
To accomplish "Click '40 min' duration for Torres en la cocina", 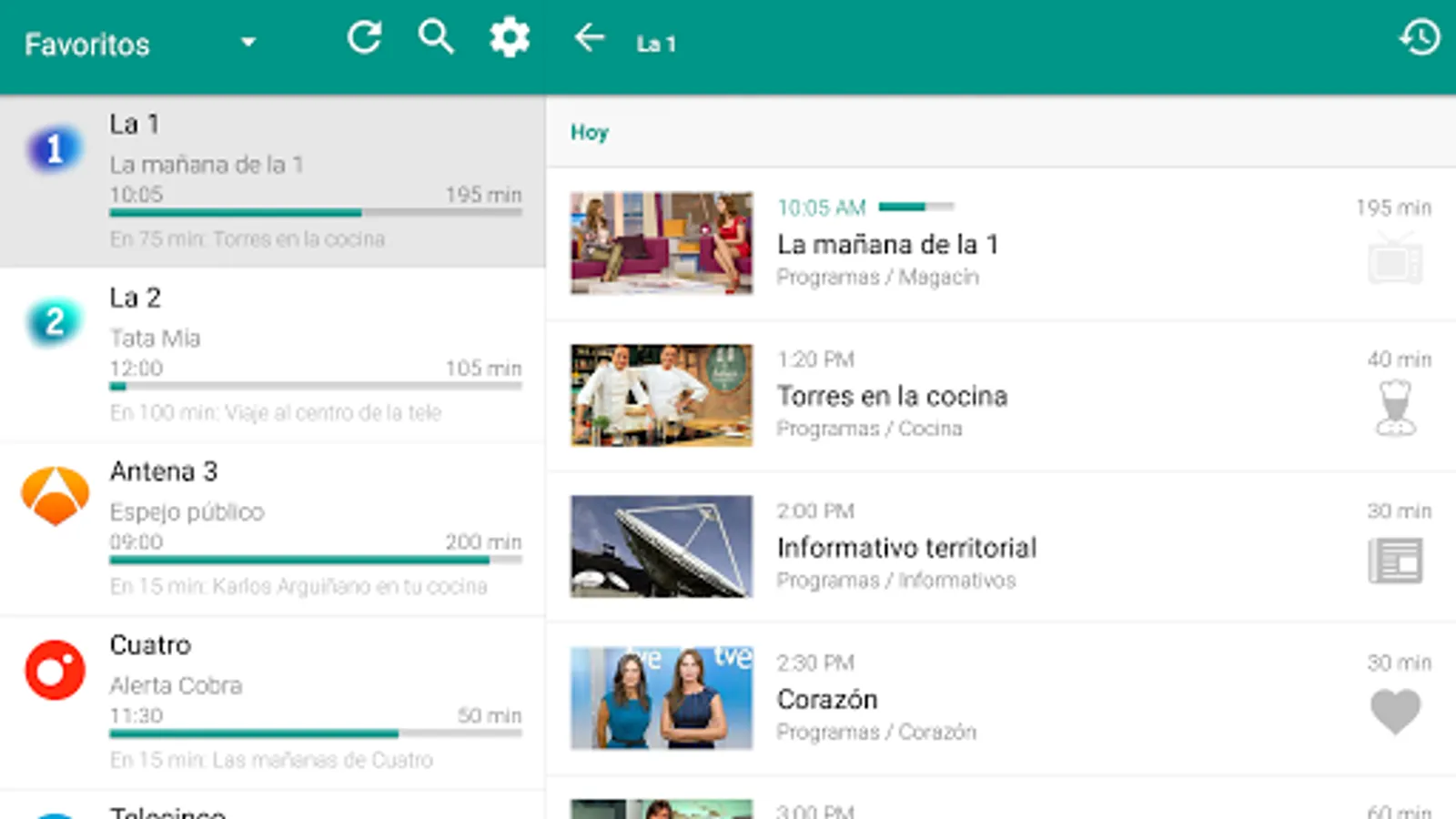I will 1400,359.
